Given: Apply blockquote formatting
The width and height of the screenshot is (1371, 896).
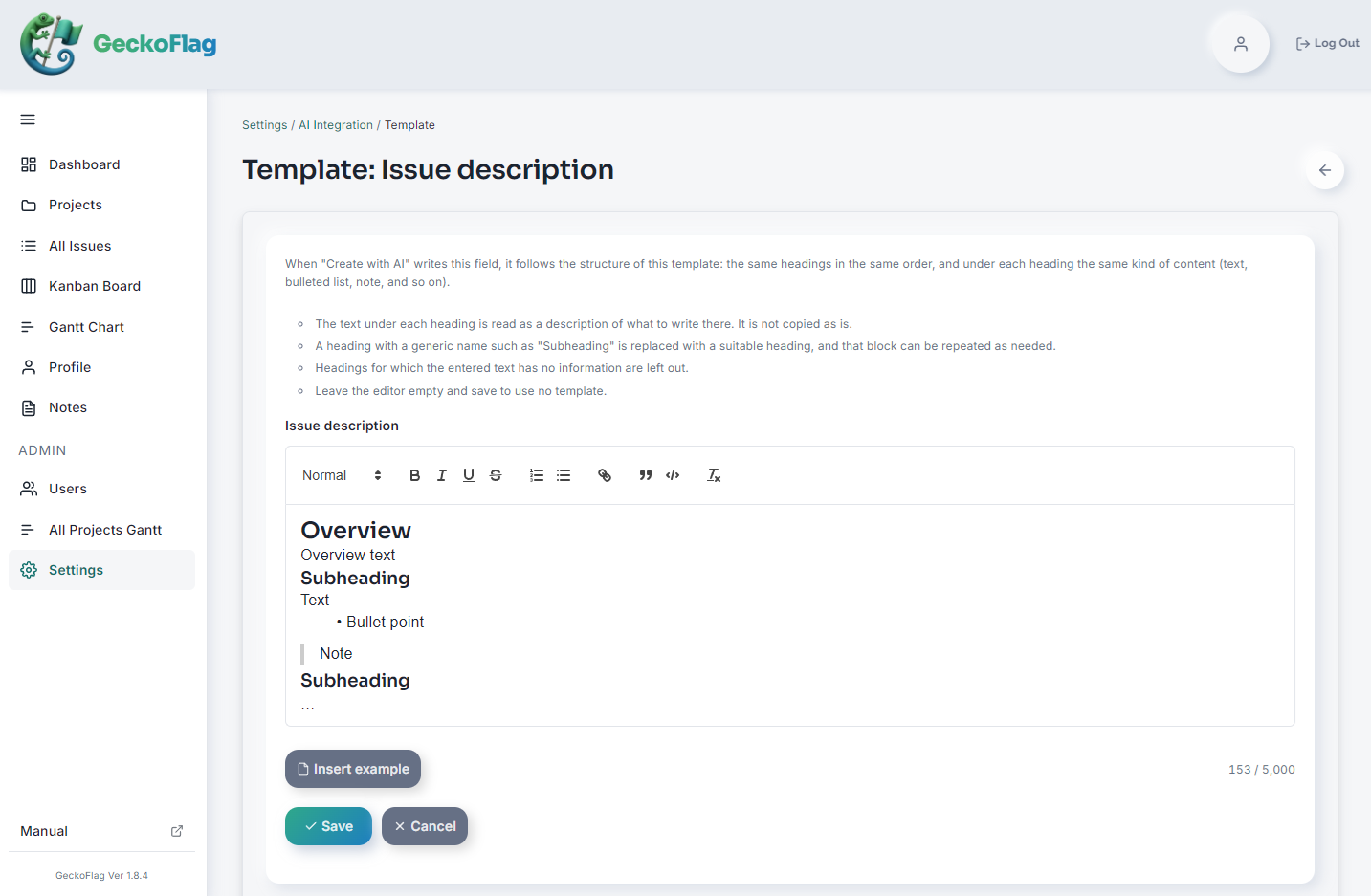Looking at the screenshot, I should pyautogui.click(x=646, y=475).
